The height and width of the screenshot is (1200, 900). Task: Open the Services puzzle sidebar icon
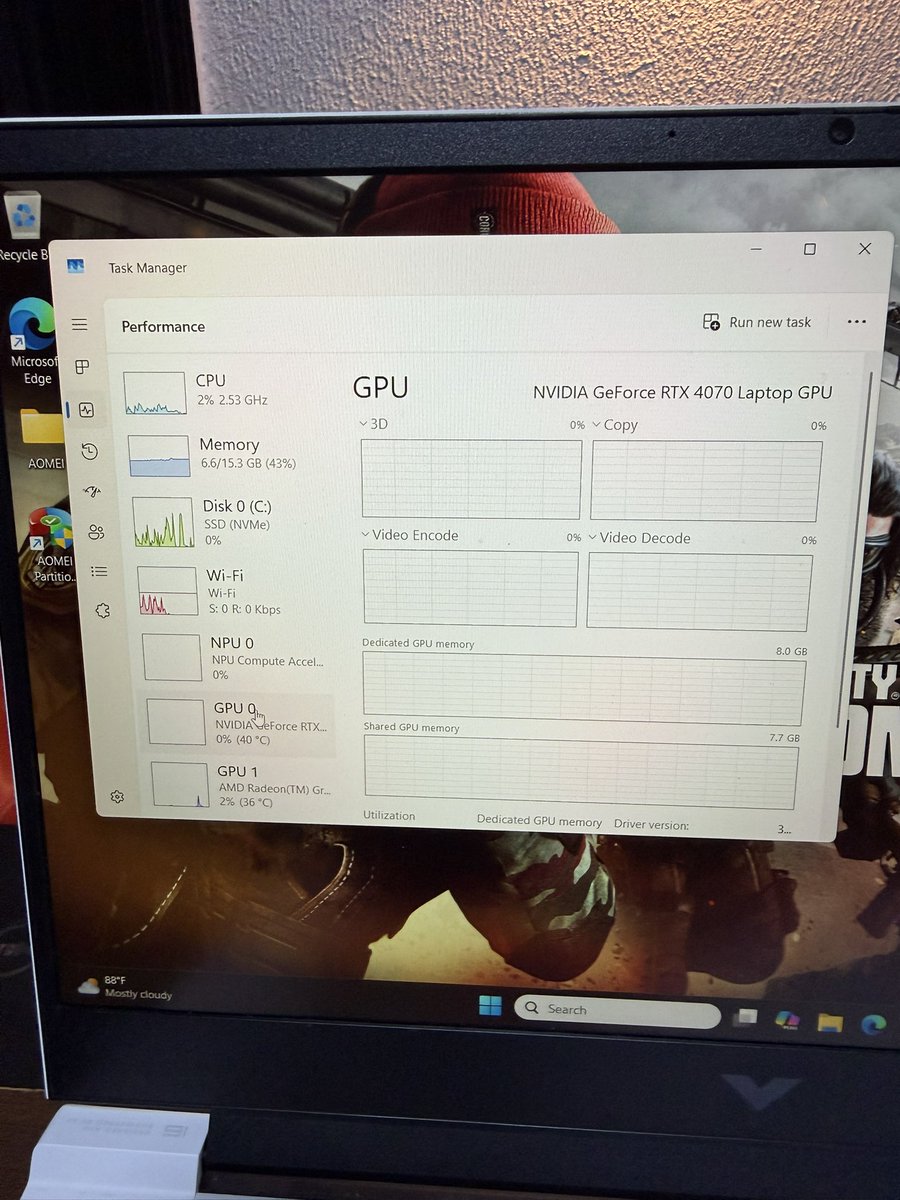point(102,610)
